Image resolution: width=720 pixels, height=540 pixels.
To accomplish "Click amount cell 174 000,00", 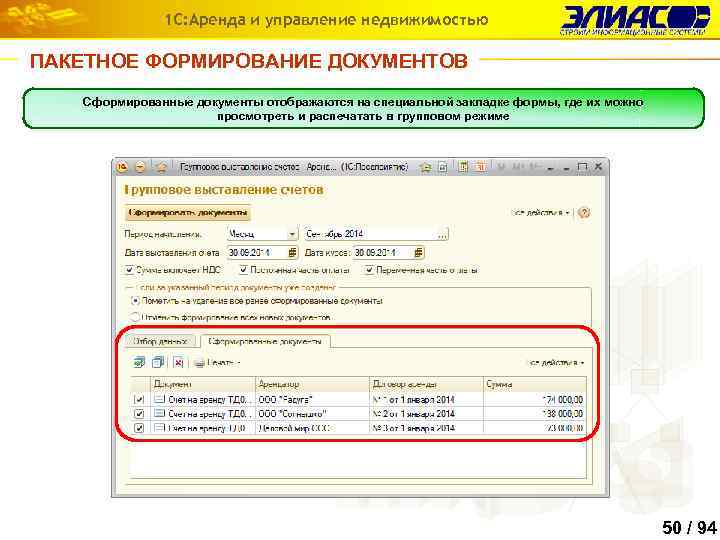I will click(534, 399).
